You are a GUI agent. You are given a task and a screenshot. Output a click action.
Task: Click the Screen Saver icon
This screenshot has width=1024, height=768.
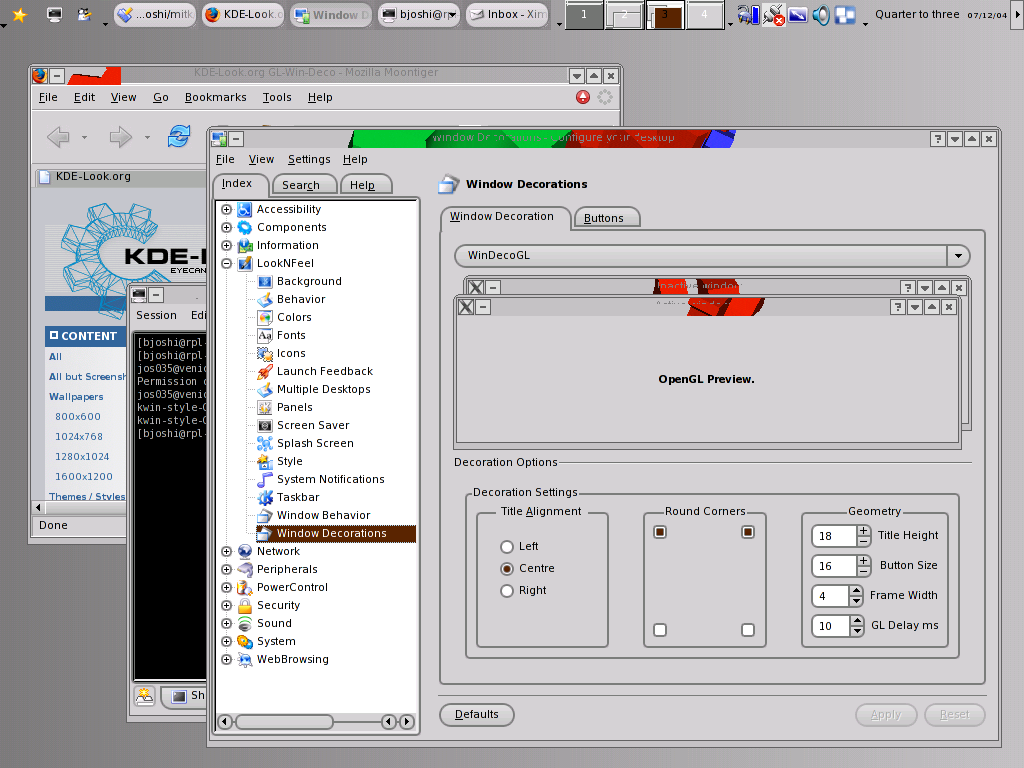pyautogui.click(x=264, y=425)
